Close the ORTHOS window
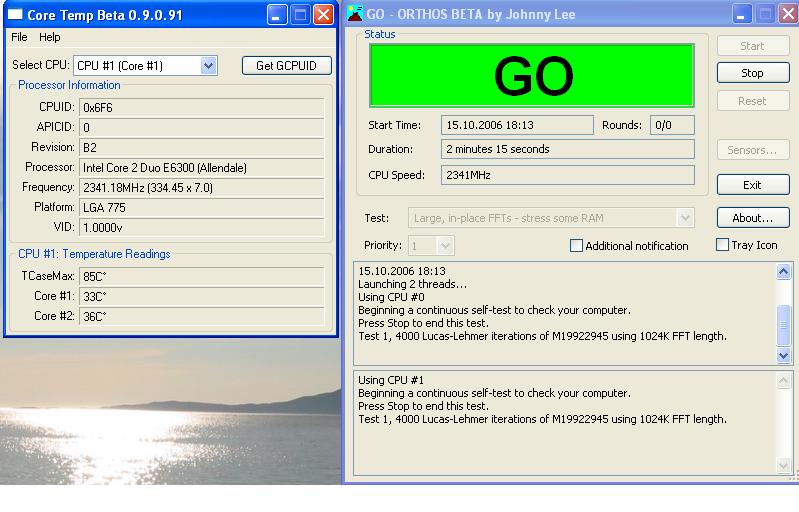The image size is (799, 512). (788, 14)
